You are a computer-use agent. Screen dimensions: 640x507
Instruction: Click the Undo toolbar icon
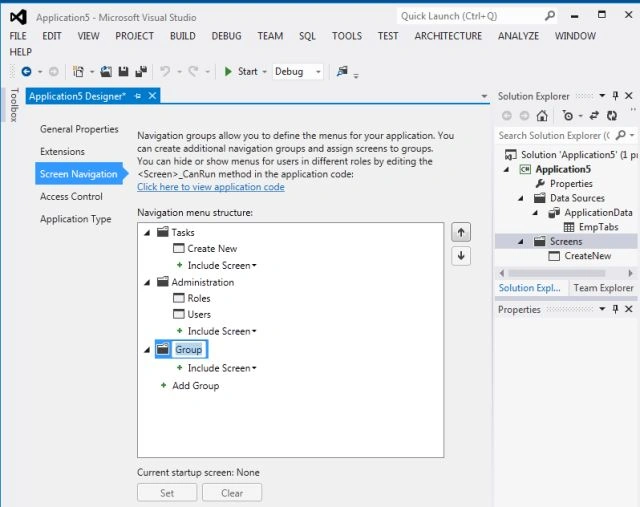pos(165,72)
